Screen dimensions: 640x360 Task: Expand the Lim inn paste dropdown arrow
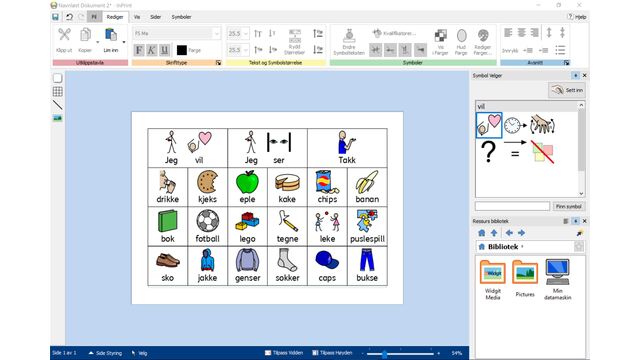pos(124,42)
